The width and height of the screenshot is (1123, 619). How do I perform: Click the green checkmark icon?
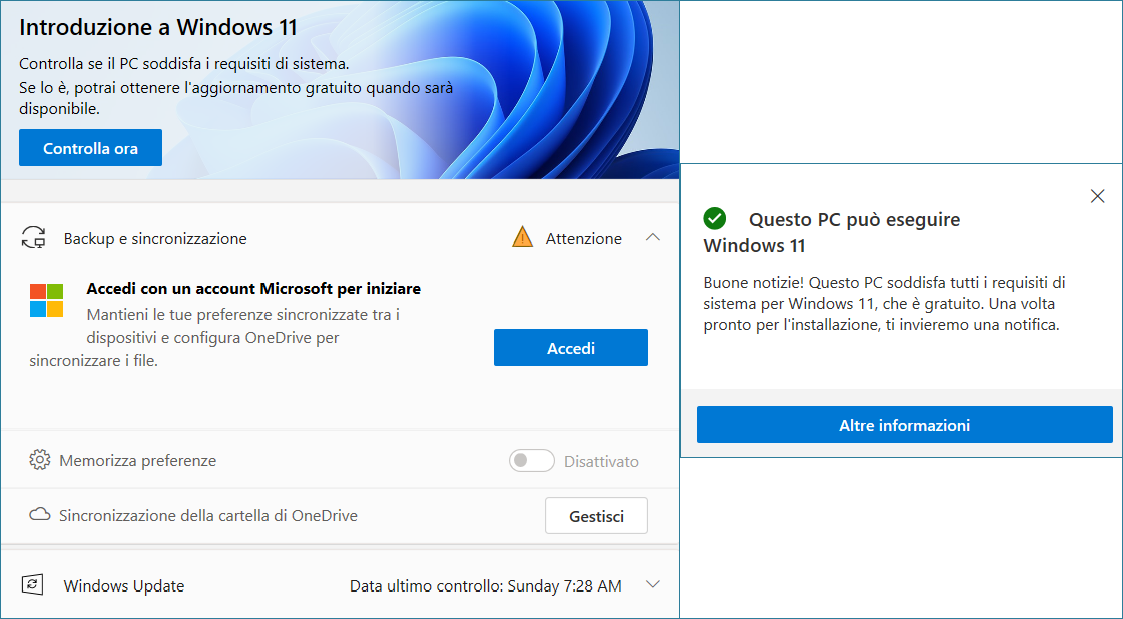tap(715, 218)
